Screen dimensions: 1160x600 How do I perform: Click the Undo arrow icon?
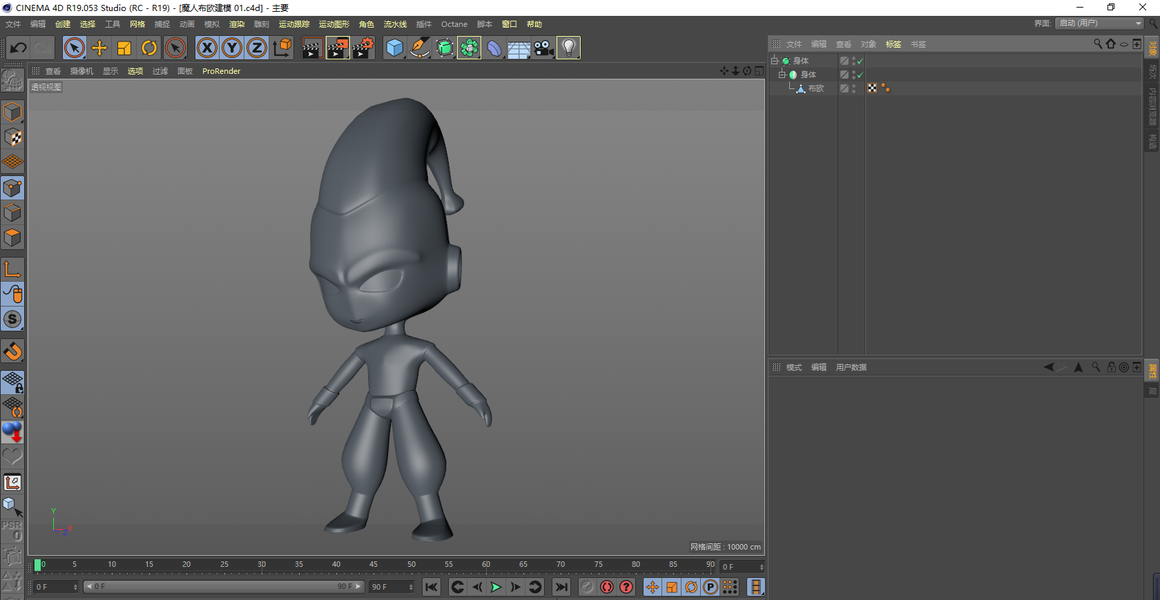18,48
